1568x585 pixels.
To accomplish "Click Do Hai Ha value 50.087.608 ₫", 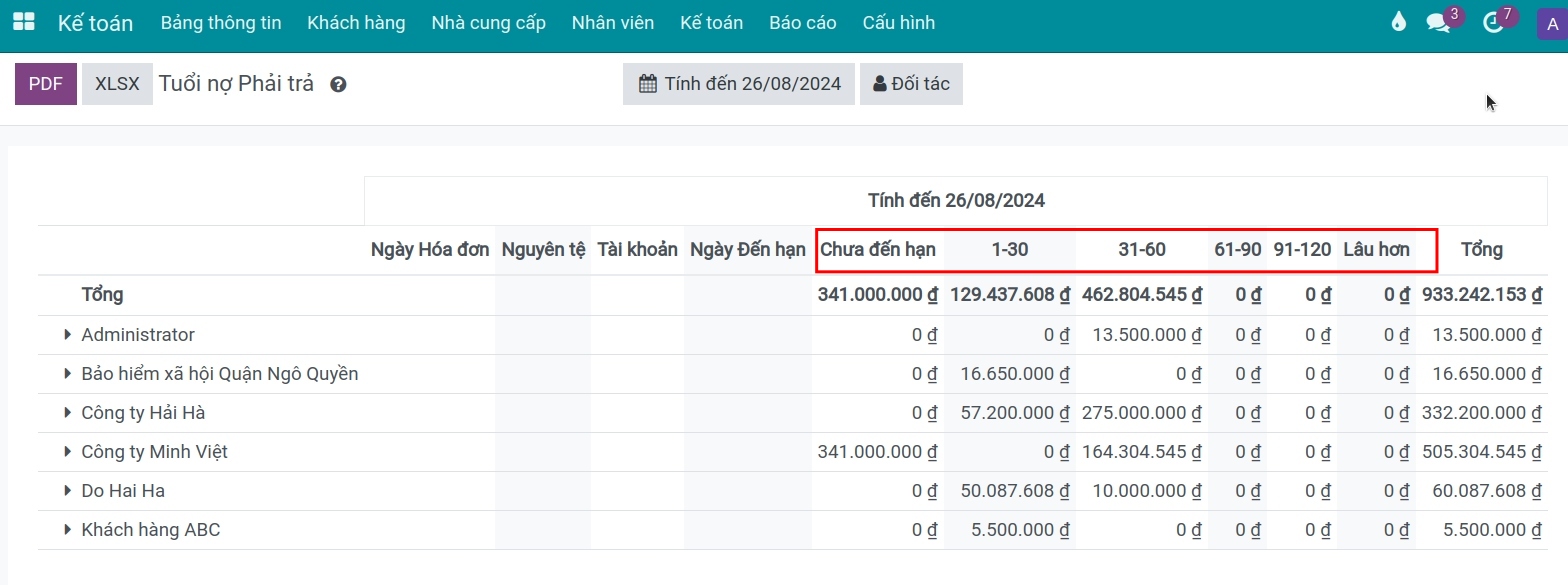I will point(1015,490).
